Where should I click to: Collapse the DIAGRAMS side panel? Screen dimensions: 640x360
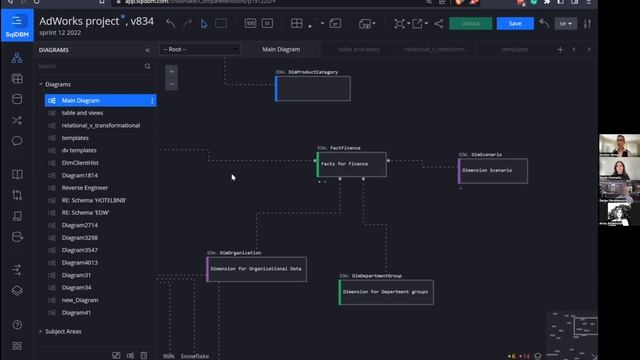tap(147, 50)
